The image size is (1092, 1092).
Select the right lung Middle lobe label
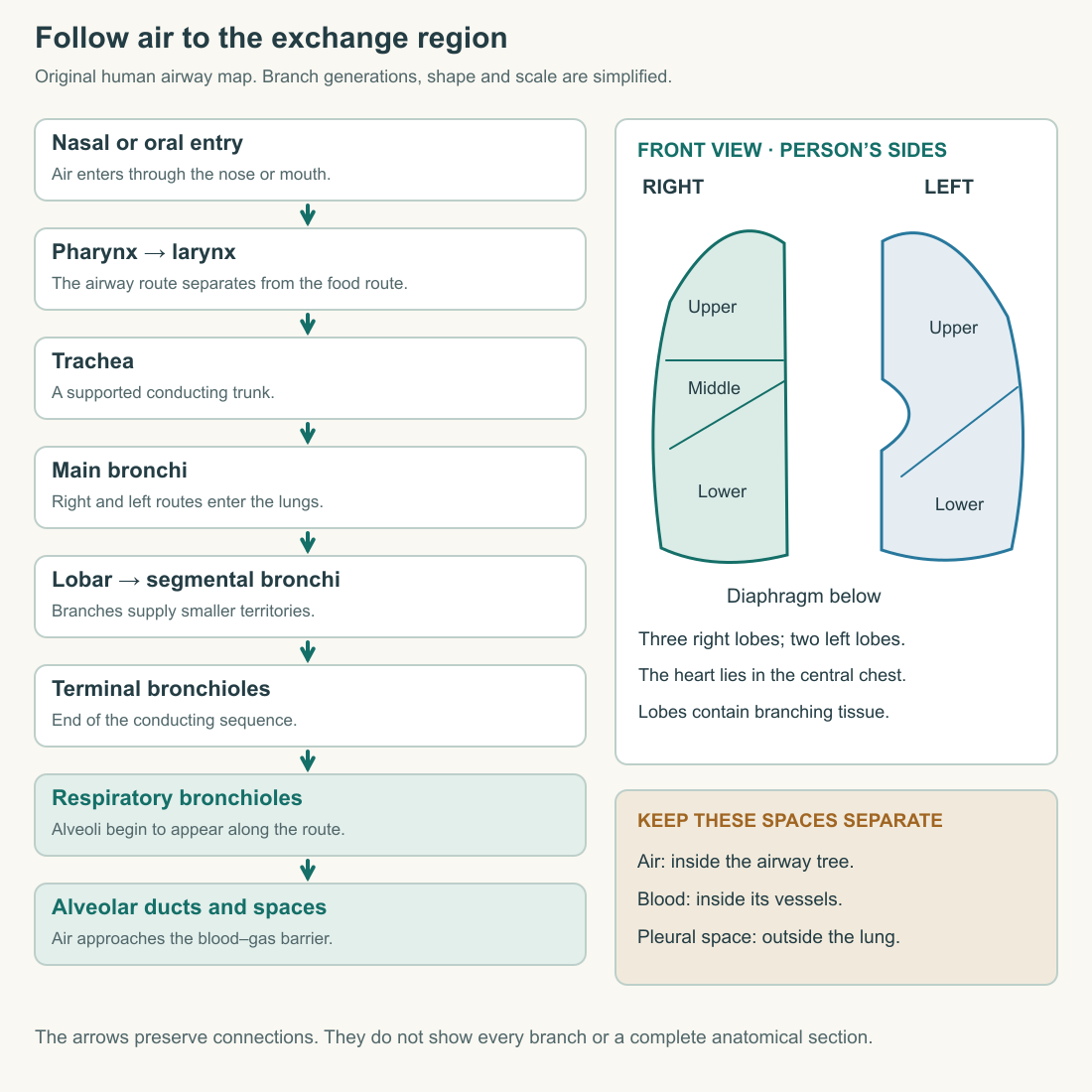coord(714,388)
